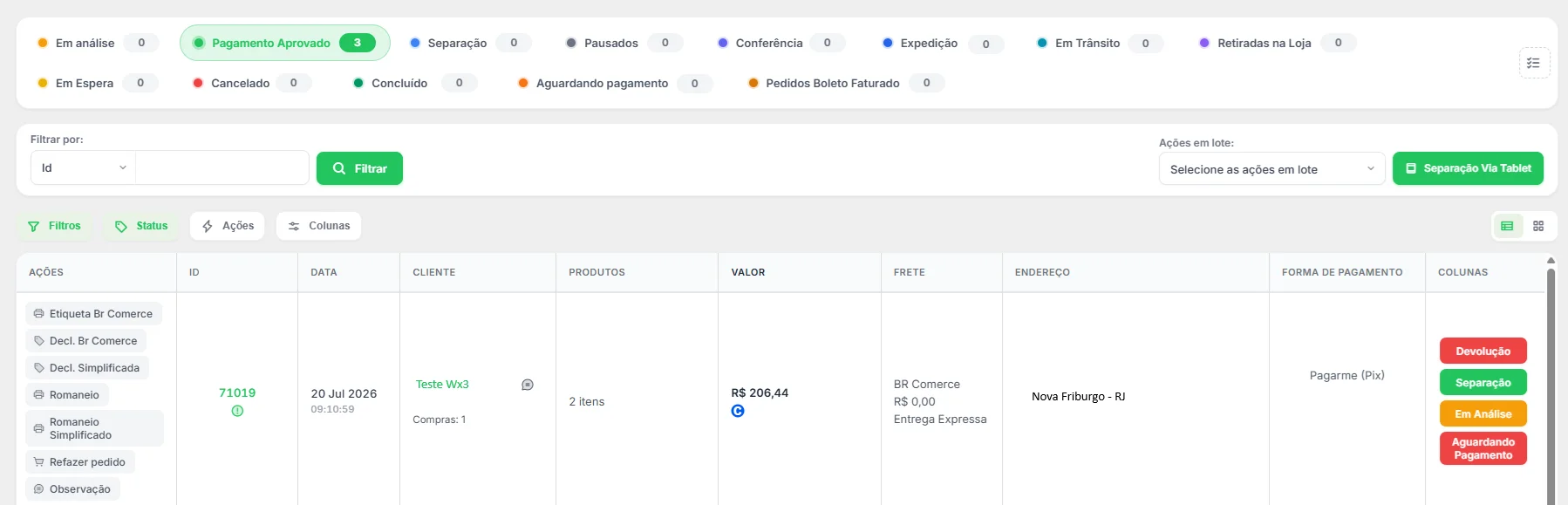Select Conferência status tab

click(781, 43)
